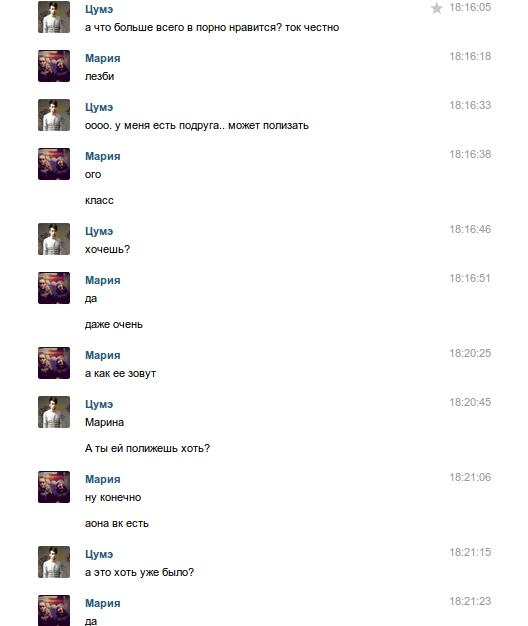
Task: Open Цумэ's avatar on the 18:16:05 message
Action: [x=54, y=17]
